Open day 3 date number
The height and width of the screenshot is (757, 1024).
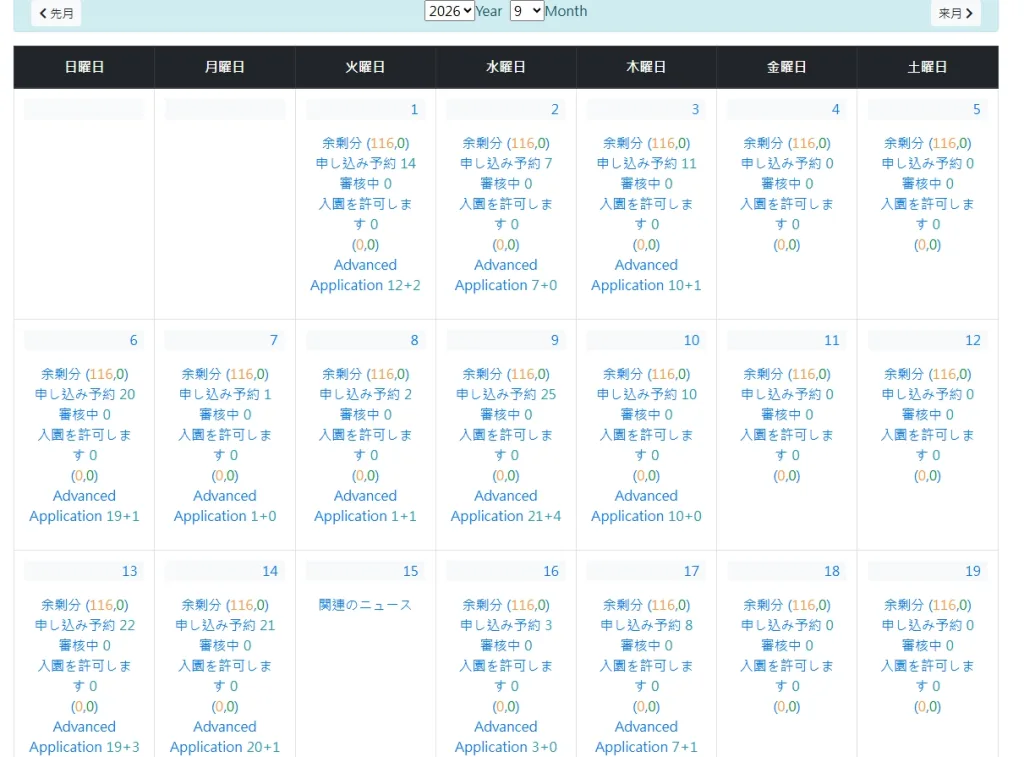click(x=695, y=109)
